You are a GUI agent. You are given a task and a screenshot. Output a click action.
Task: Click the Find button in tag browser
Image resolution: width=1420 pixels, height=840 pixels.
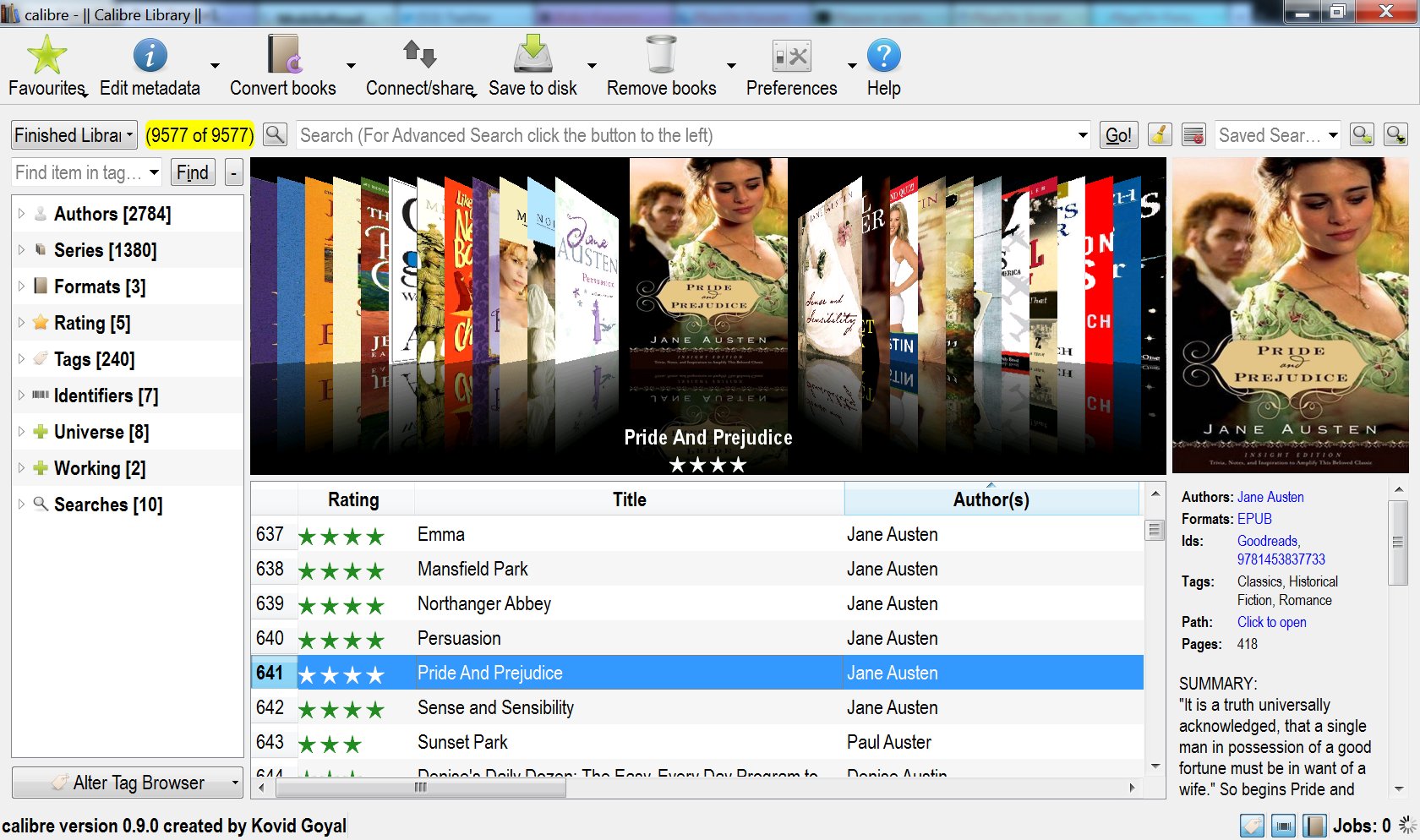pos(193,172)
